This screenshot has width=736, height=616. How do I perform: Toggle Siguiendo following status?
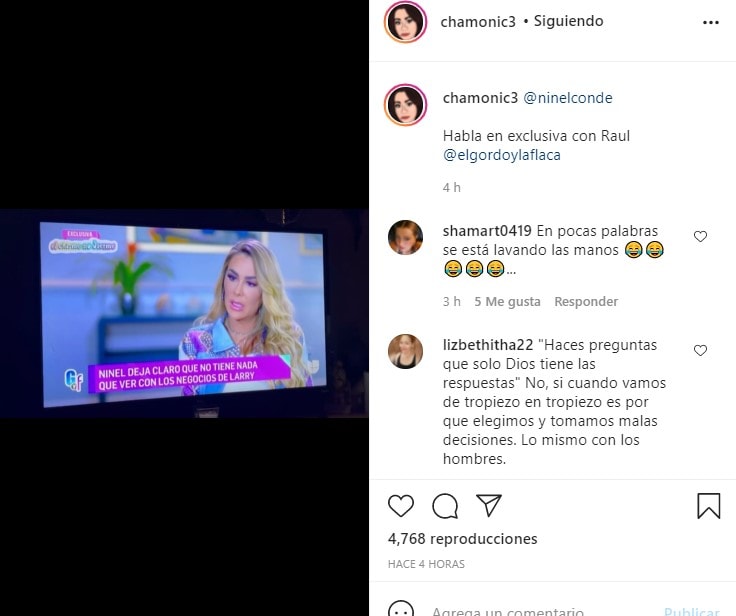[x=568, y=21]
